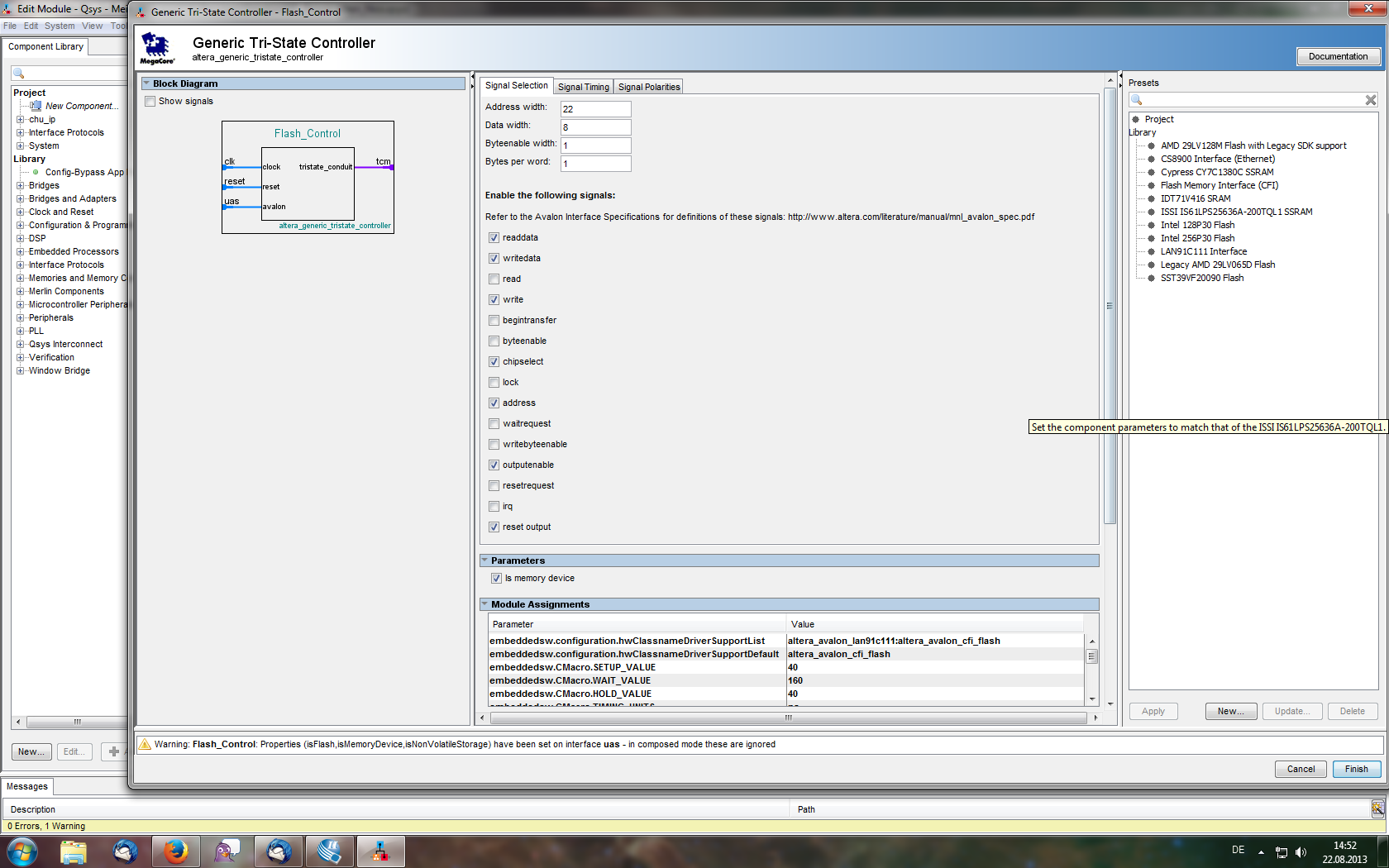Click the clear search X icon in Presets

tap(1370, 100)
